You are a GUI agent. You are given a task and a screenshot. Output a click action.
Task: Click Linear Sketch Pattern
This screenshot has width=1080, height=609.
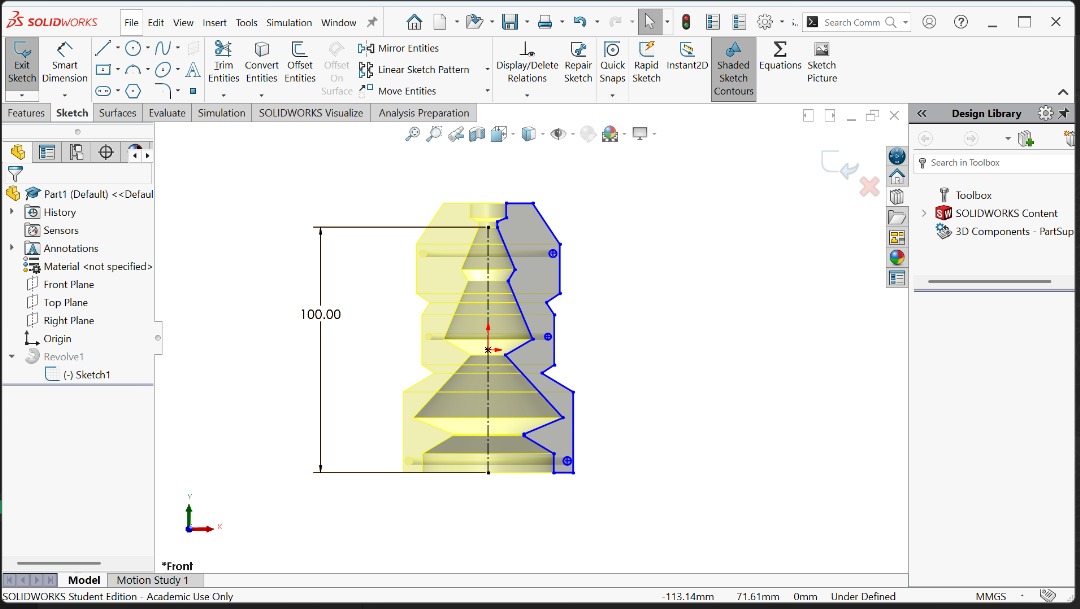click(414, 70)
